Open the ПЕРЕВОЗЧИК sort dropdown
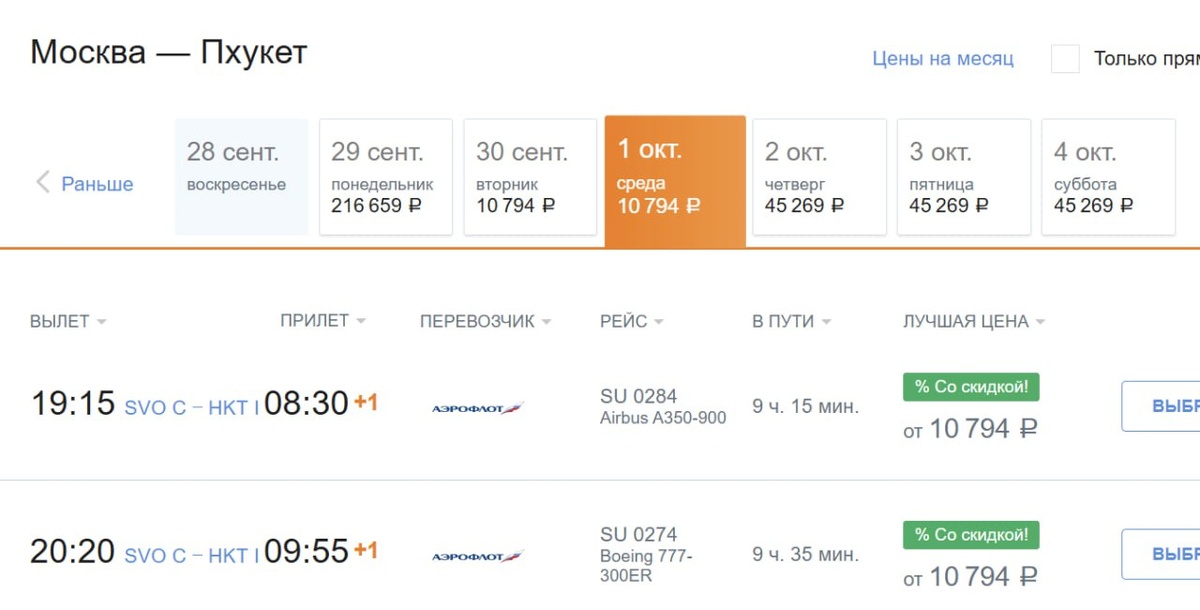 pos(546,322)
